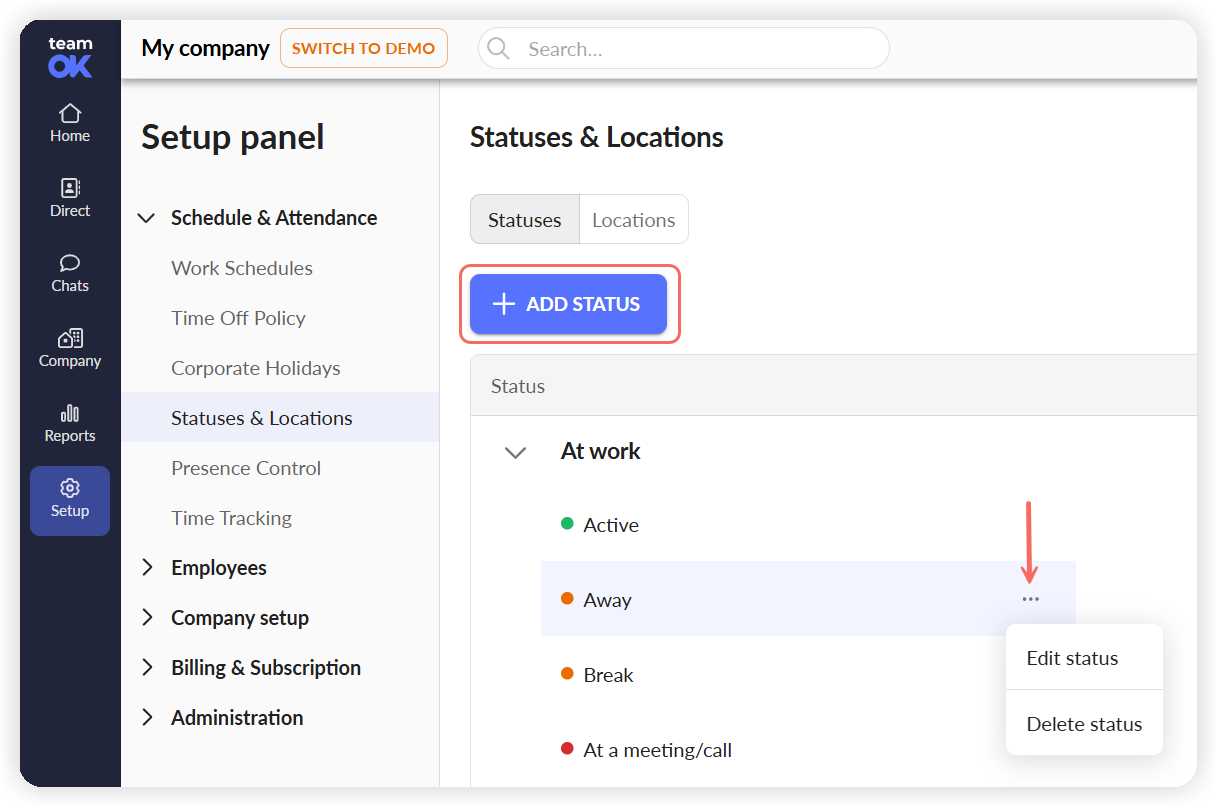Screen dimensions: 1217x807
Task: Select the Setup gear icon
Action: pyautogui.click(x=70, y=488)
